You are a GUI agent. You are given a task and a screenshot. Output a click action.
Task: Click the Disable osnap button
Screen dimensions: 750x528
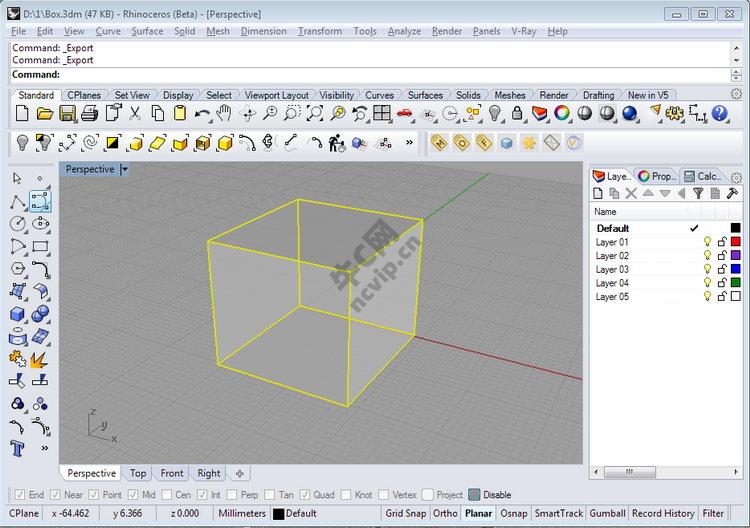pos(490,495)
